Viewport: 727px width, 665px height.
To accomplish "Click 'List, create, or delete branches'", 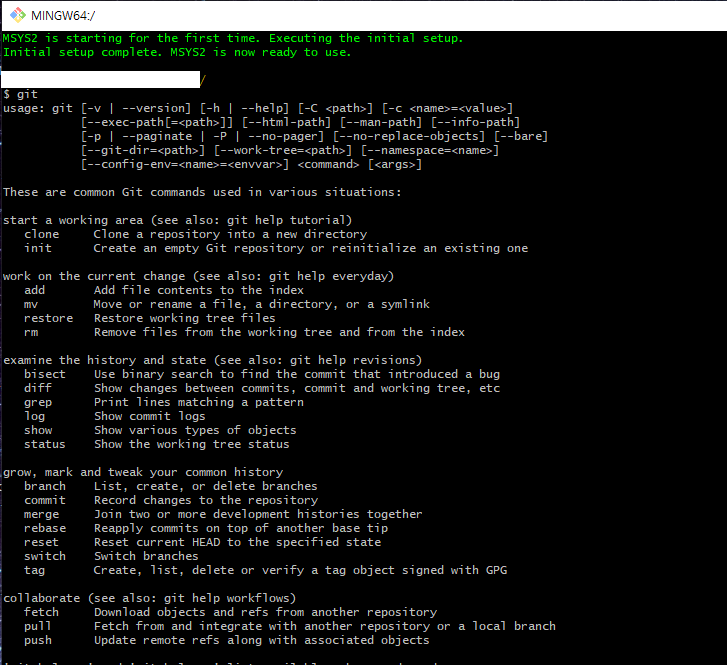I will [206, 486].
